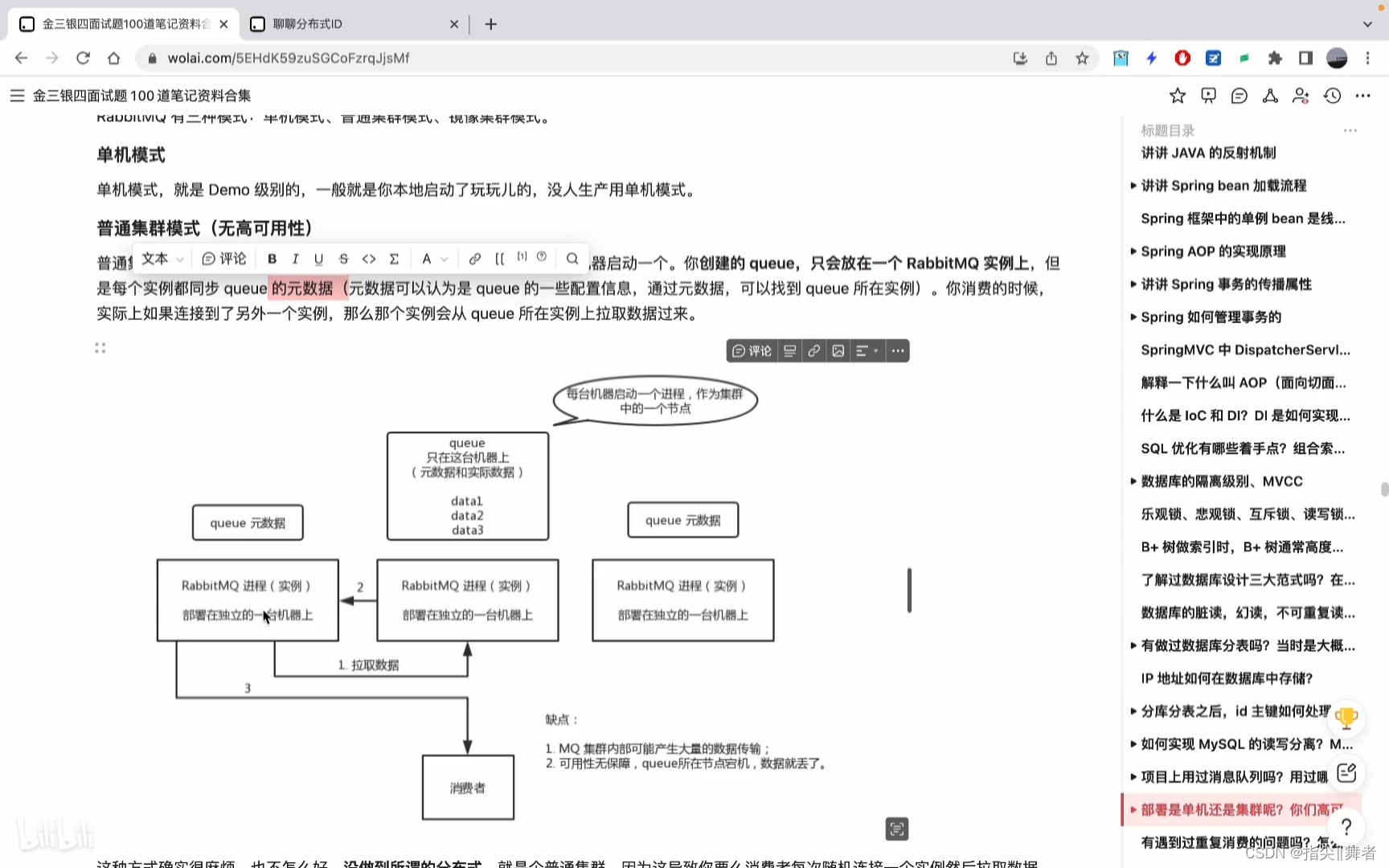1389x868 pixels.
Task: Click the share/network icon in page header
Action: point(1270,96)
